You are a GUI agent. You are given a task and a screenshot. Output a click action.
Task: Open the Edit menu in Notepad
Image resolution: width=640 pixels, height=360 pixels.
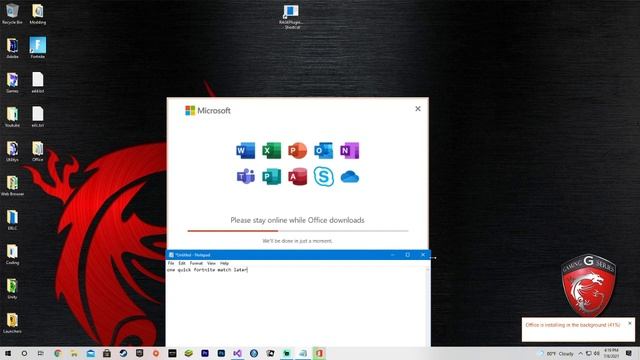pos(182,263)
